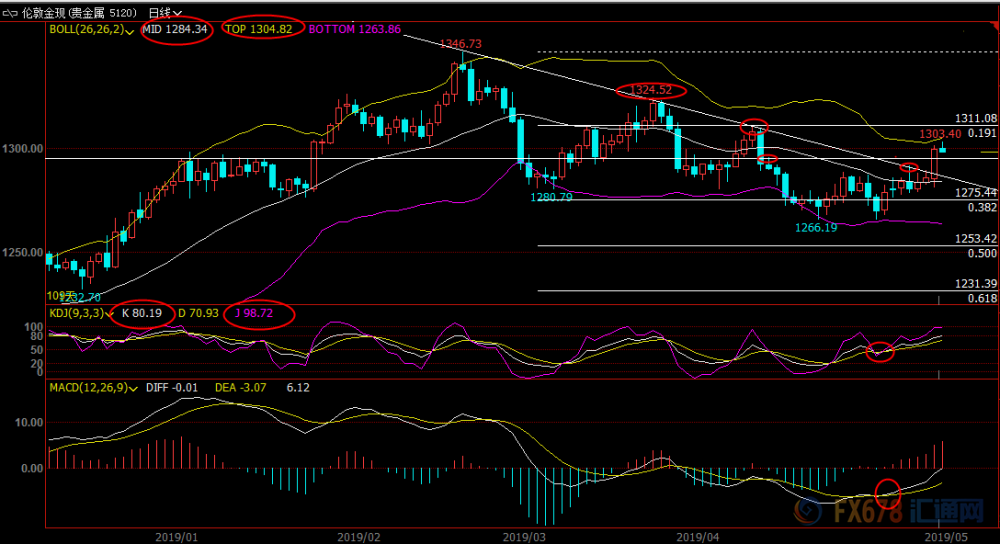Click the 2019/04 date axis label
The width and height of the screenshot is (1000, 544).
[698, 537]
